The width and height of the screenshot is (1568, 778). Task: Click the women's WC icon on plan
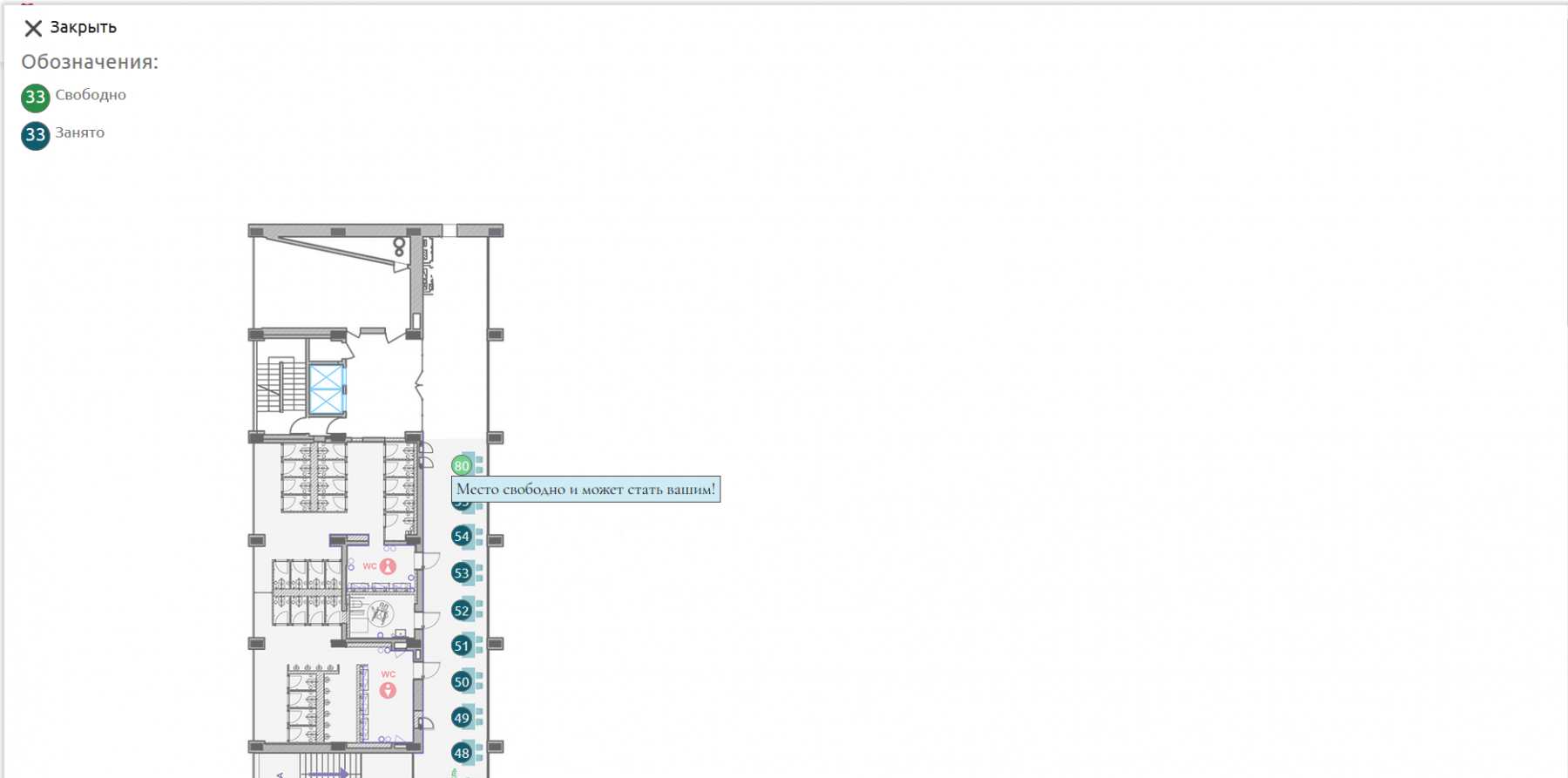tap(388, 566)
